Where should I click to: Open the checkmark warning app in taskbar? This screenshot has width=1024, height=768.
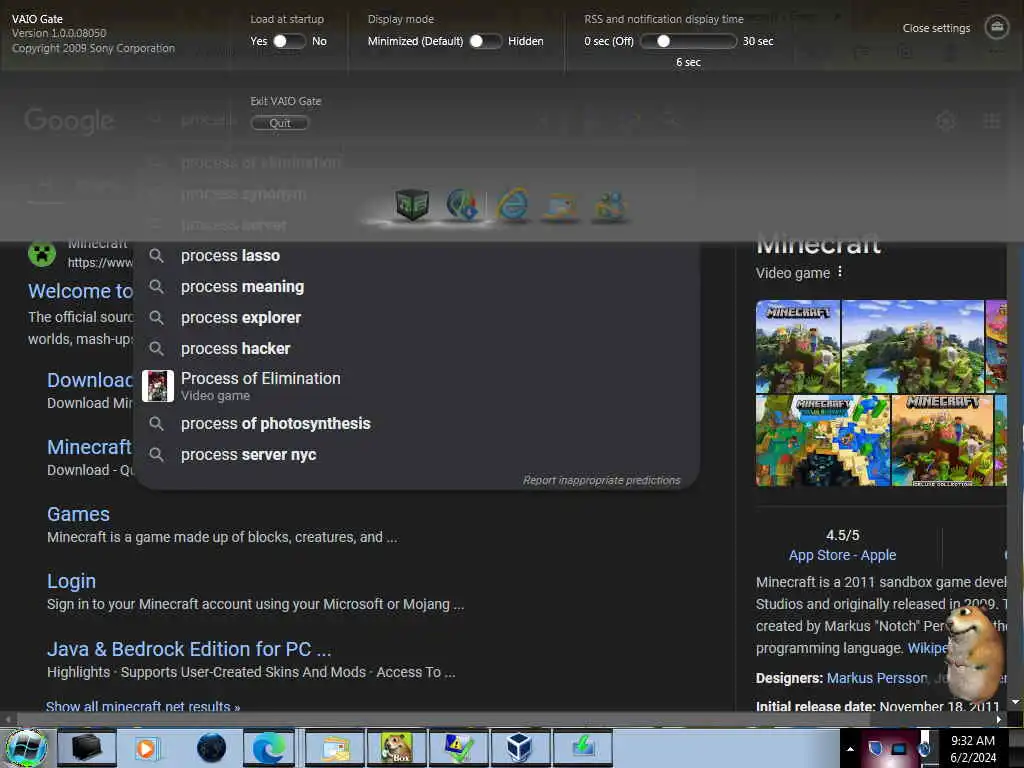pos(458,748)
